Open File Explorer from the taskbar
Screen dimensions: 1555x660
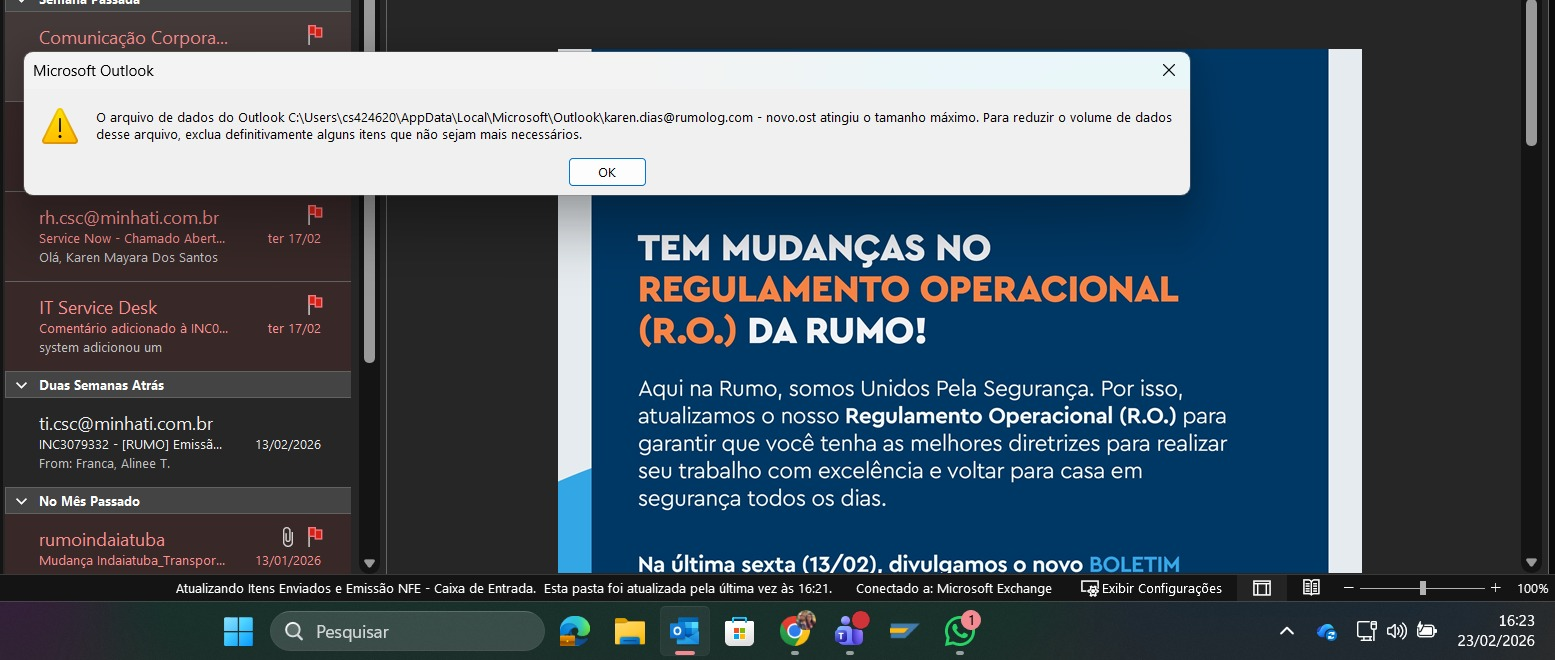[x=629, y=631]
